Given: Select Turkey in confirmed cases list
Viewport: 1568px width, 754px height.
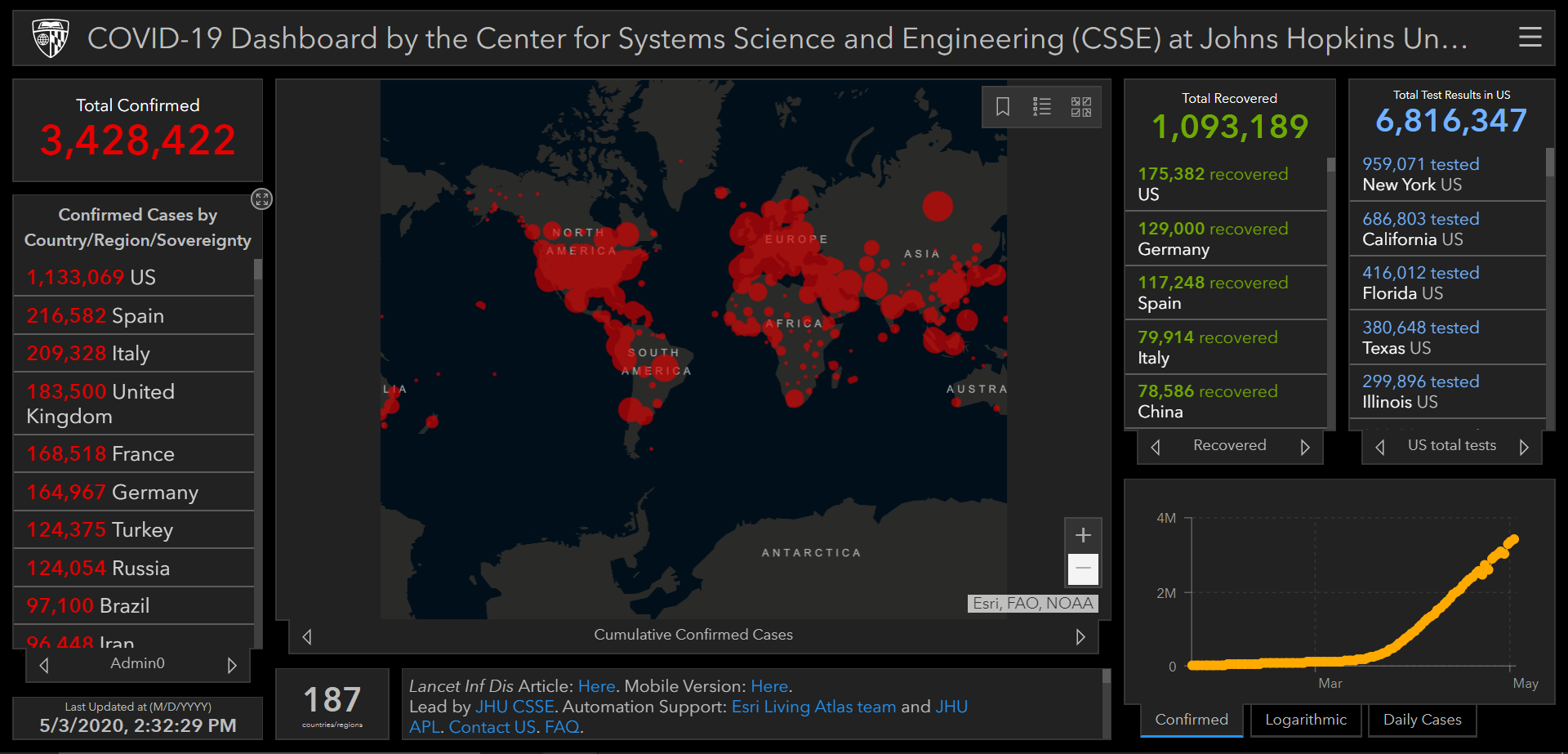Looking at the screenshot, I should (x=134, y=529).
